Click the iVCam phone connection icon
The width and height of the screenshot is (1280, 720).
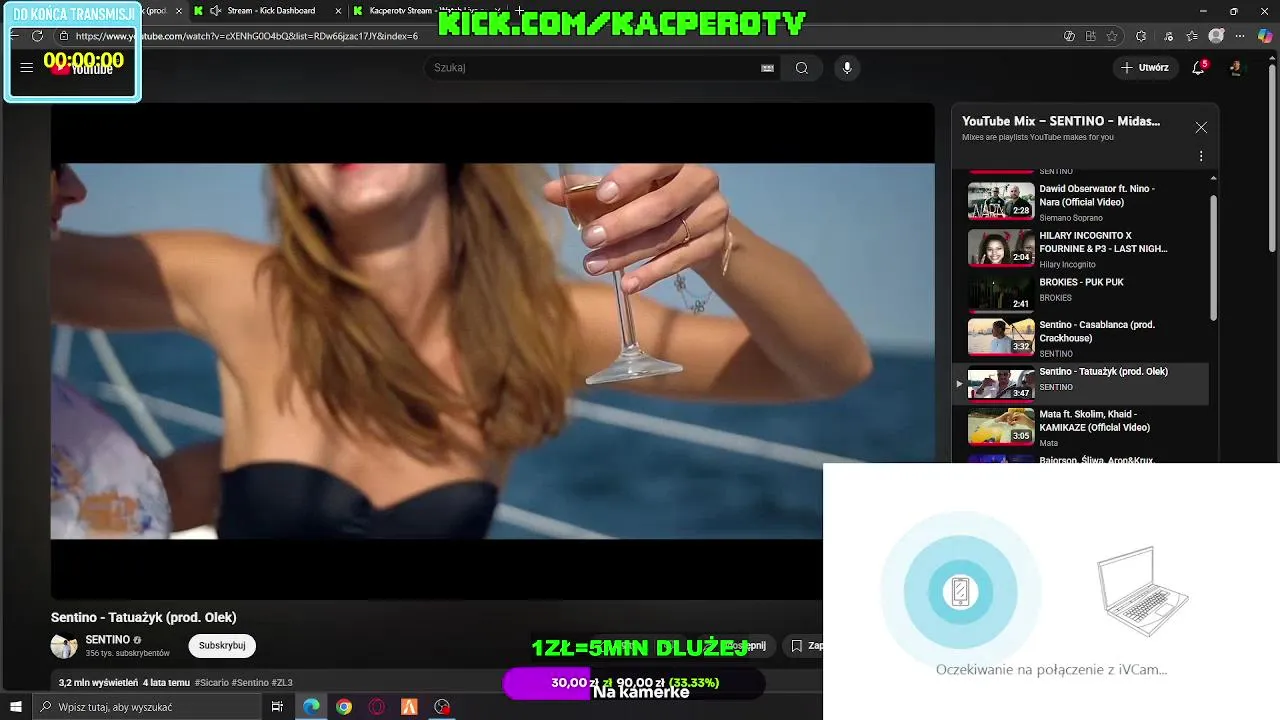tap(960, 592)
